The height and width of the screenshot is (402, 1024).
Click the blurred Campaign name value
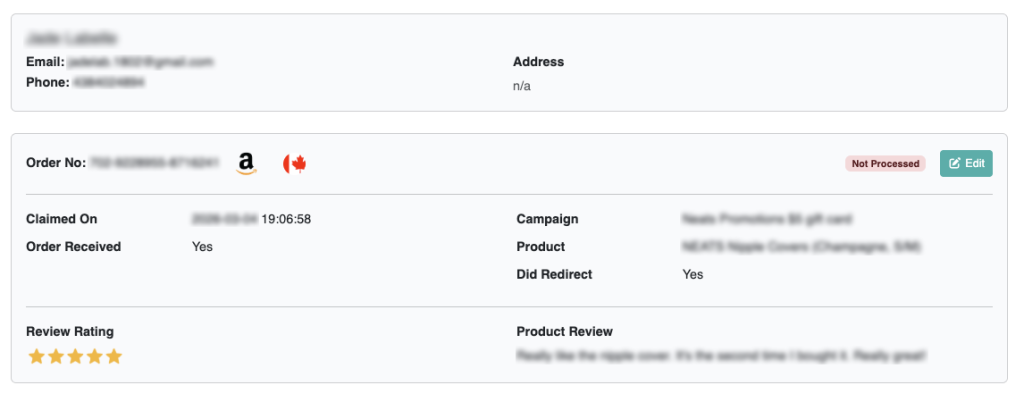[766, 219]
